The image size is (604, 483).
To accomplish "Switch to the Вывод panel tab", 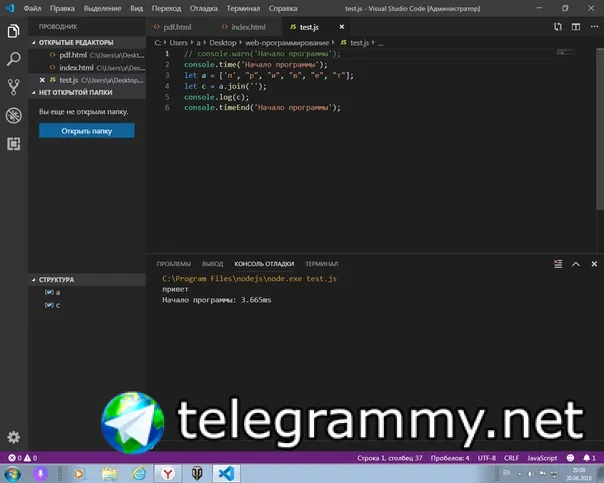I will pyautogui.click(x=213, y=264).
